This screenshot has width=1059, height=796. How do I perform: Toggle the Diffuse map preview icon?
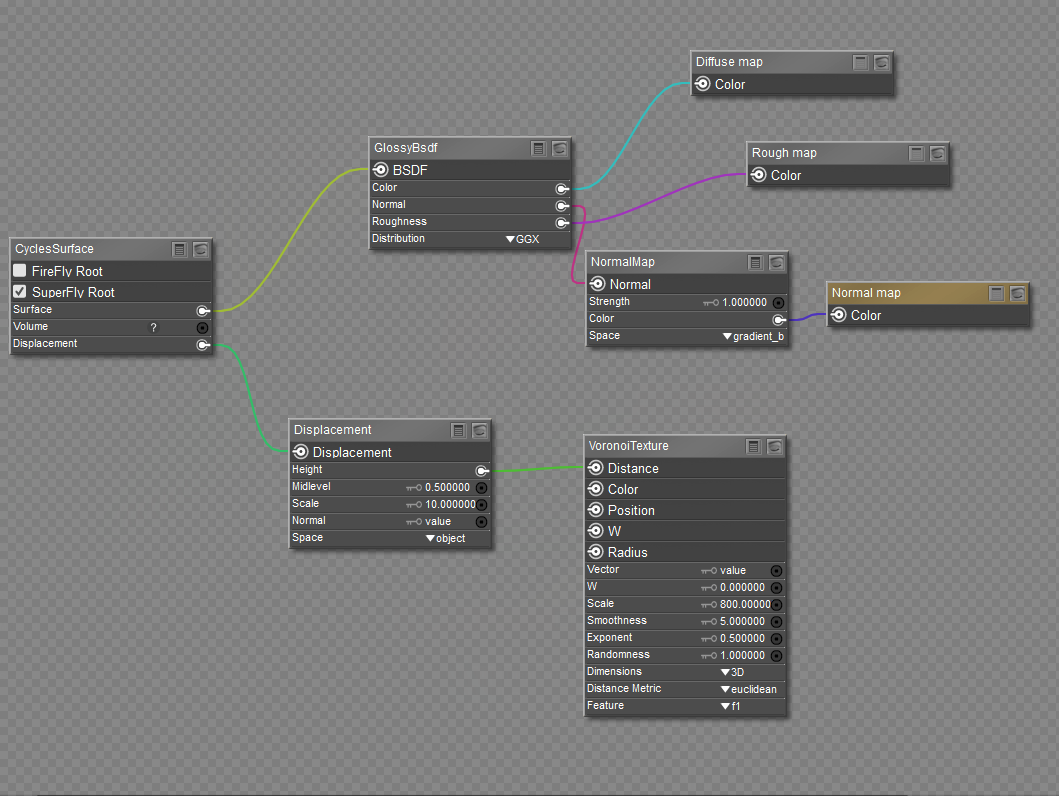(881, 63)
